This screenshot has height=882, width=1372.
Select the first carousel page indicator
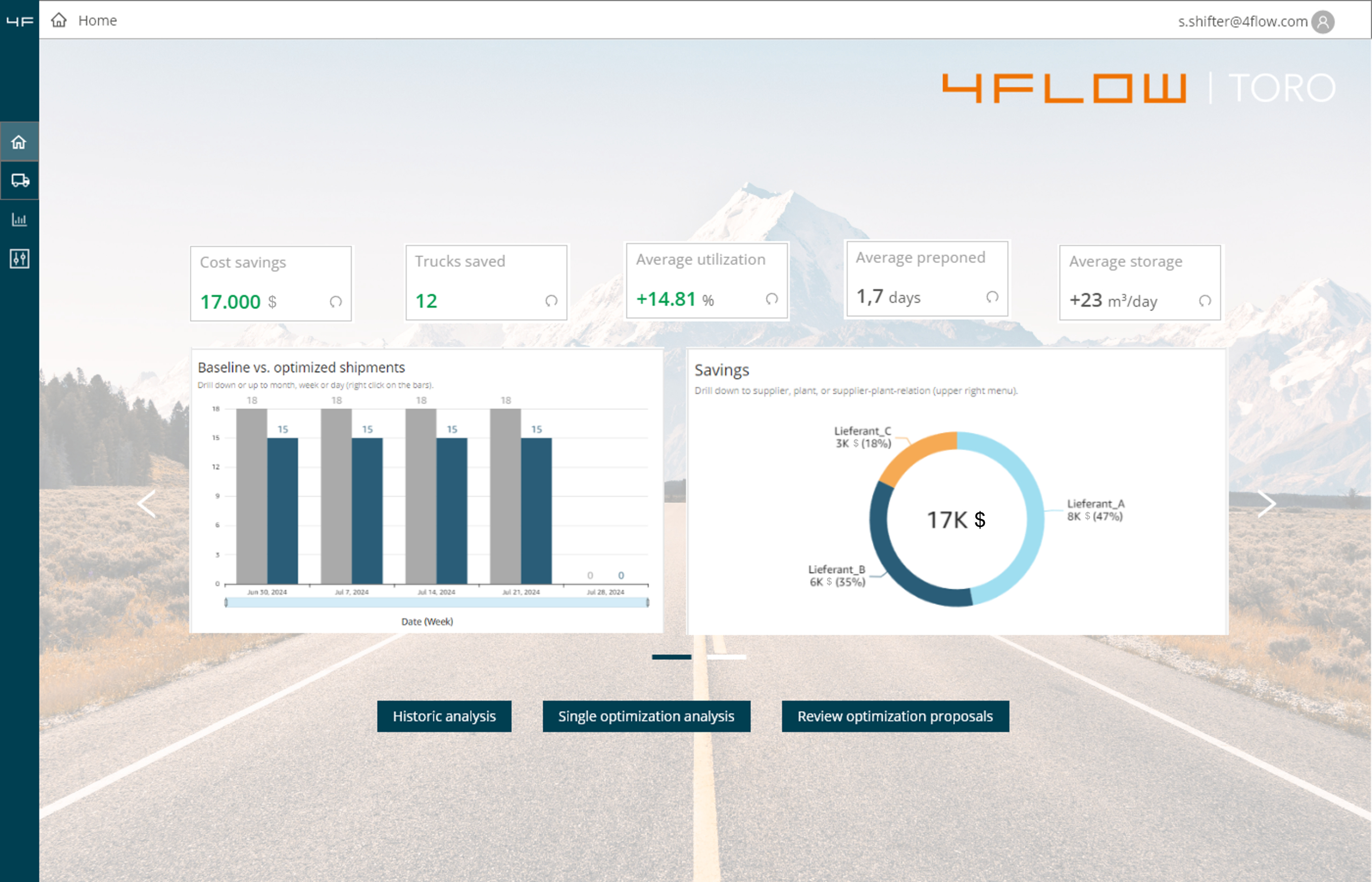(671, 657)
